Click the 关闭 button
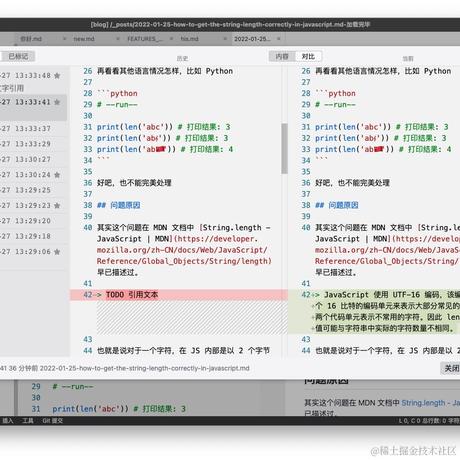 451,368
